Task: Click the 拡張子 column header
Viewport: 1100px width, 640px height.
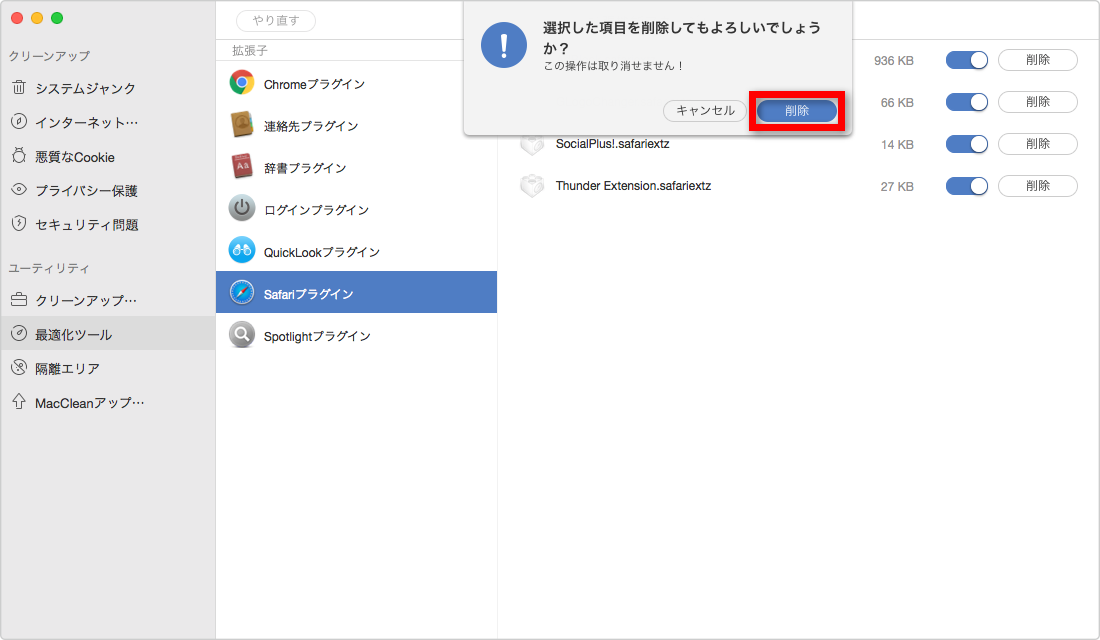Action: click(250, 51)
